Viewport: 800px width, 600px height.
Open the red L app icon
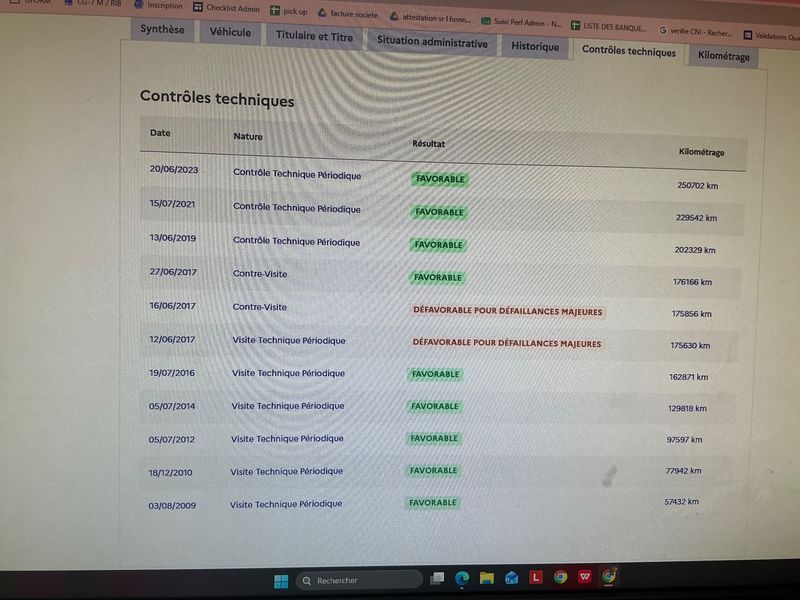(x=536, y=577)
